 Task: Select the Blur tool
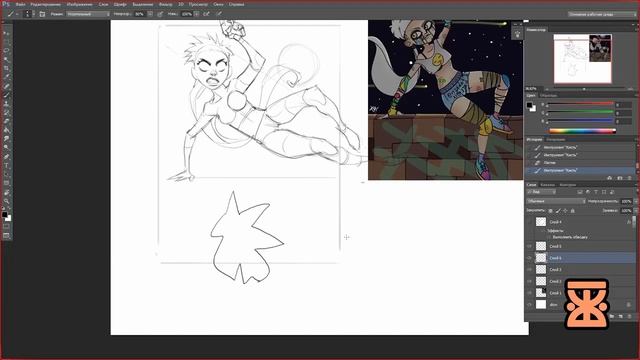point(6,139)
